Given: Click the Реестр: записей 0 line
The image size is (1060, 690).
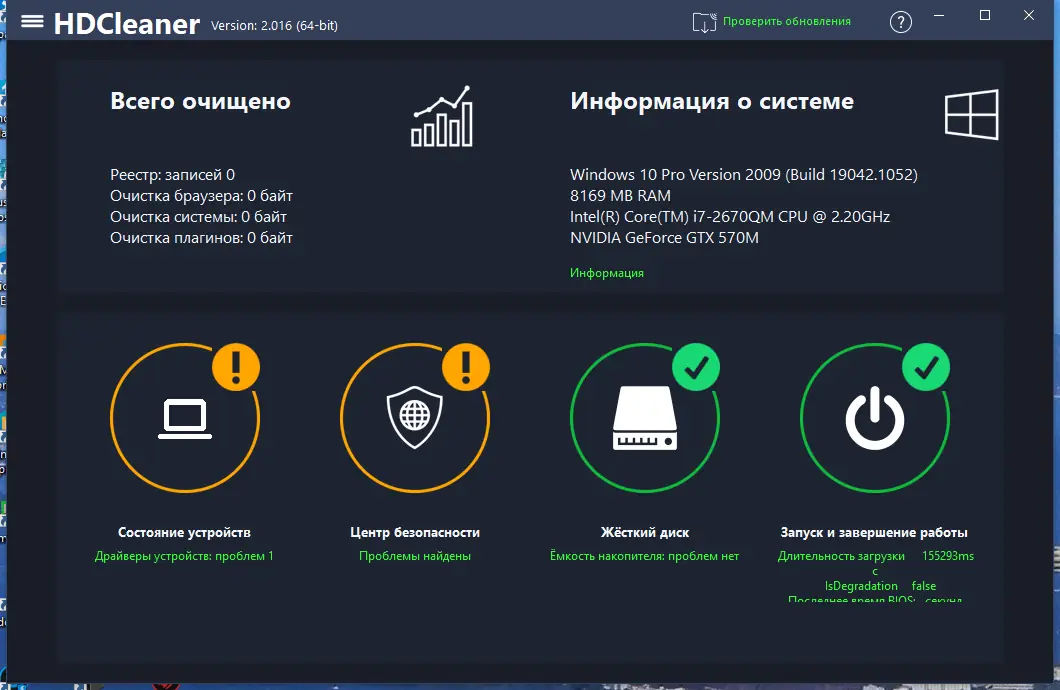Looking at the screenshot, I should (x=172, y=175).
